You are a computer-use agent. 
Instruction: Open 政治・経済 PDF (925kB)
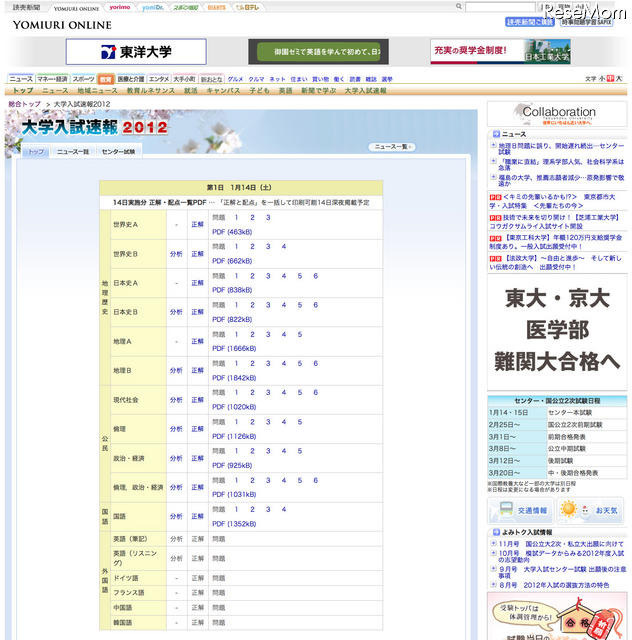point(232,465)
